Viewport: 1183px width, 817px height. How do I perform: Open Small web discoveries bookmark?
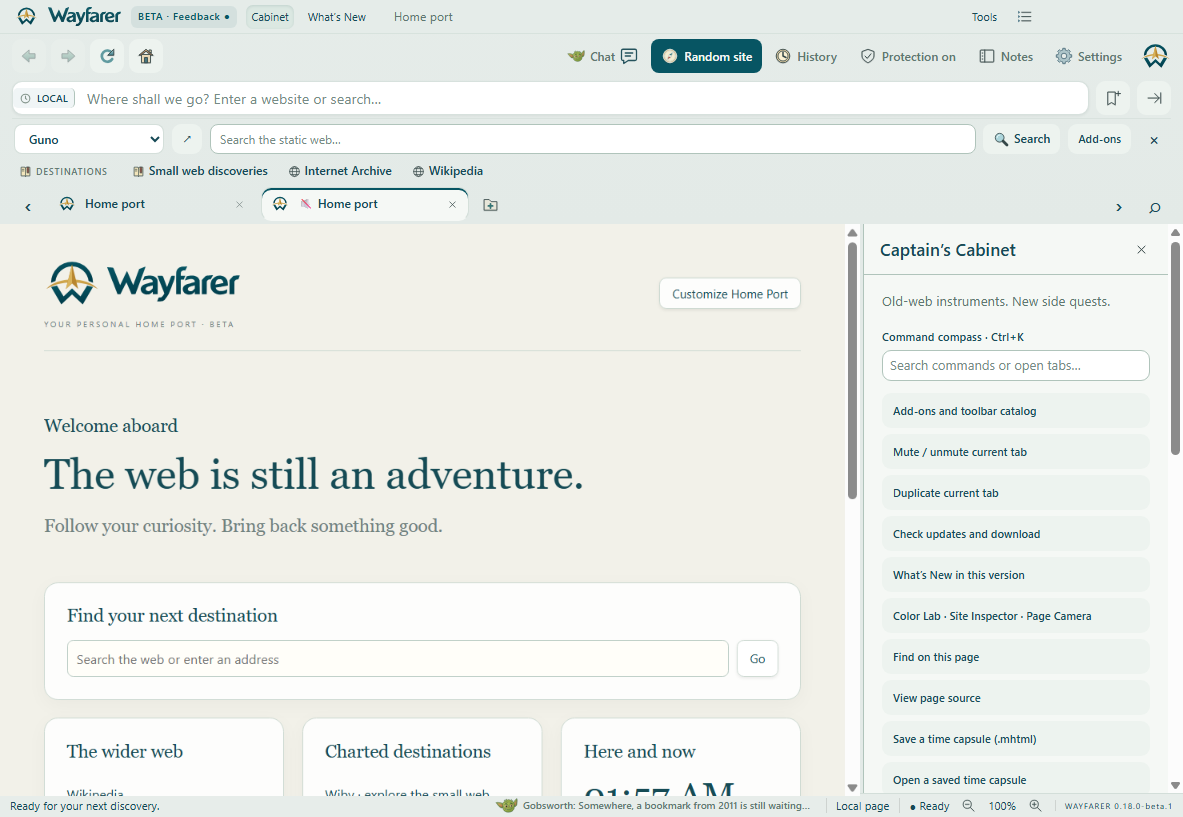[200, 171]
